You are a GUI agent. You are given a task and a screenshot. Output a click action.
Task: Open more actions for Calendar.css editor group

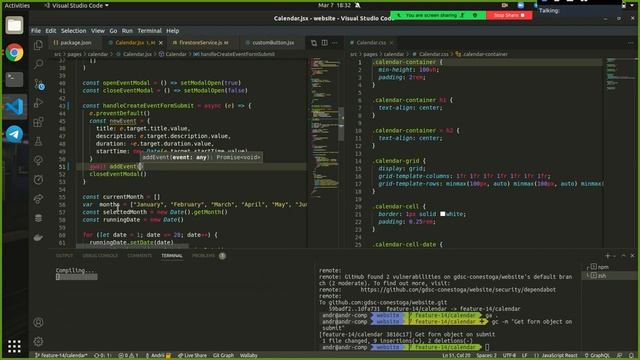click(x=631, y=42)
